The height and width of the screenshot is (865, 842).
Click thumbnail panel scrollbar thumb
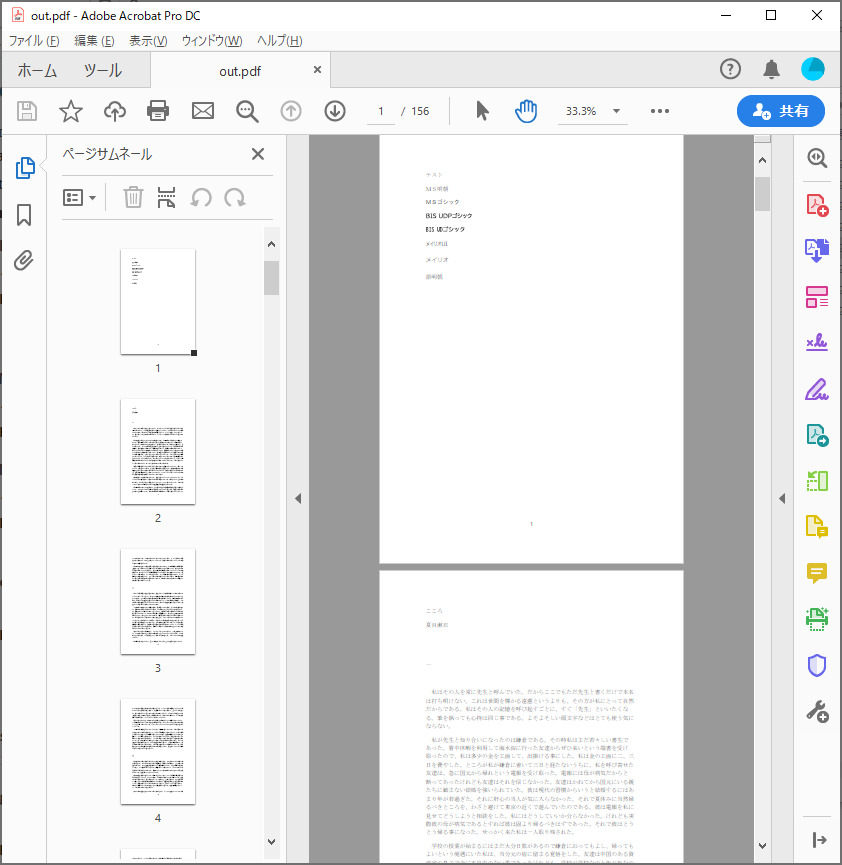[x=271, y=278]
